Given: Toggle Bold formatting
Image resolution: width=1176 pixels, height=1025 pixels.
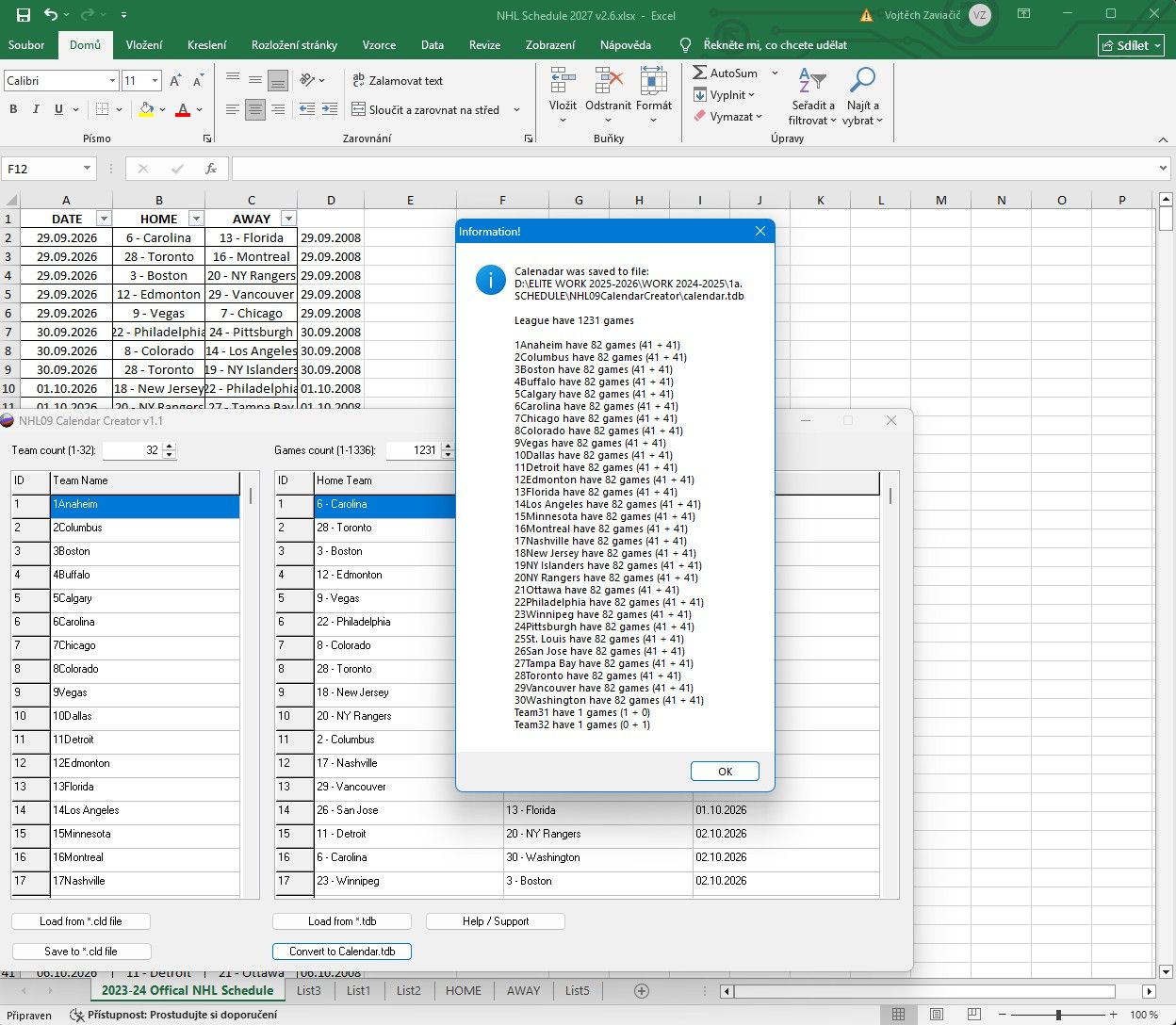Looking at the screenshot, I should click(x=13, y=110).
